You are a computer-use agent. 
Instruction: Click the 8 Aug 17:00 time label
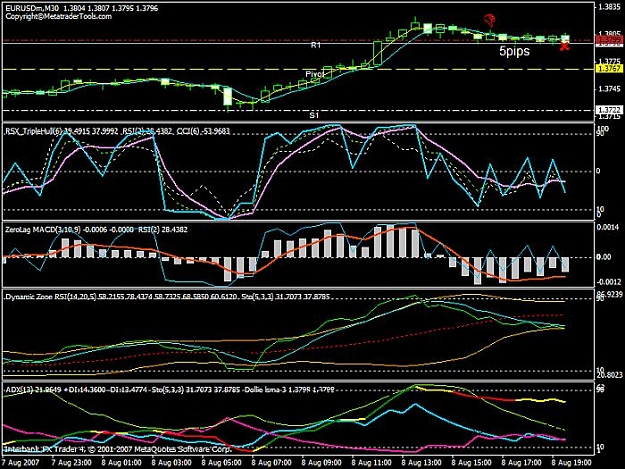[x=521, y=463]
